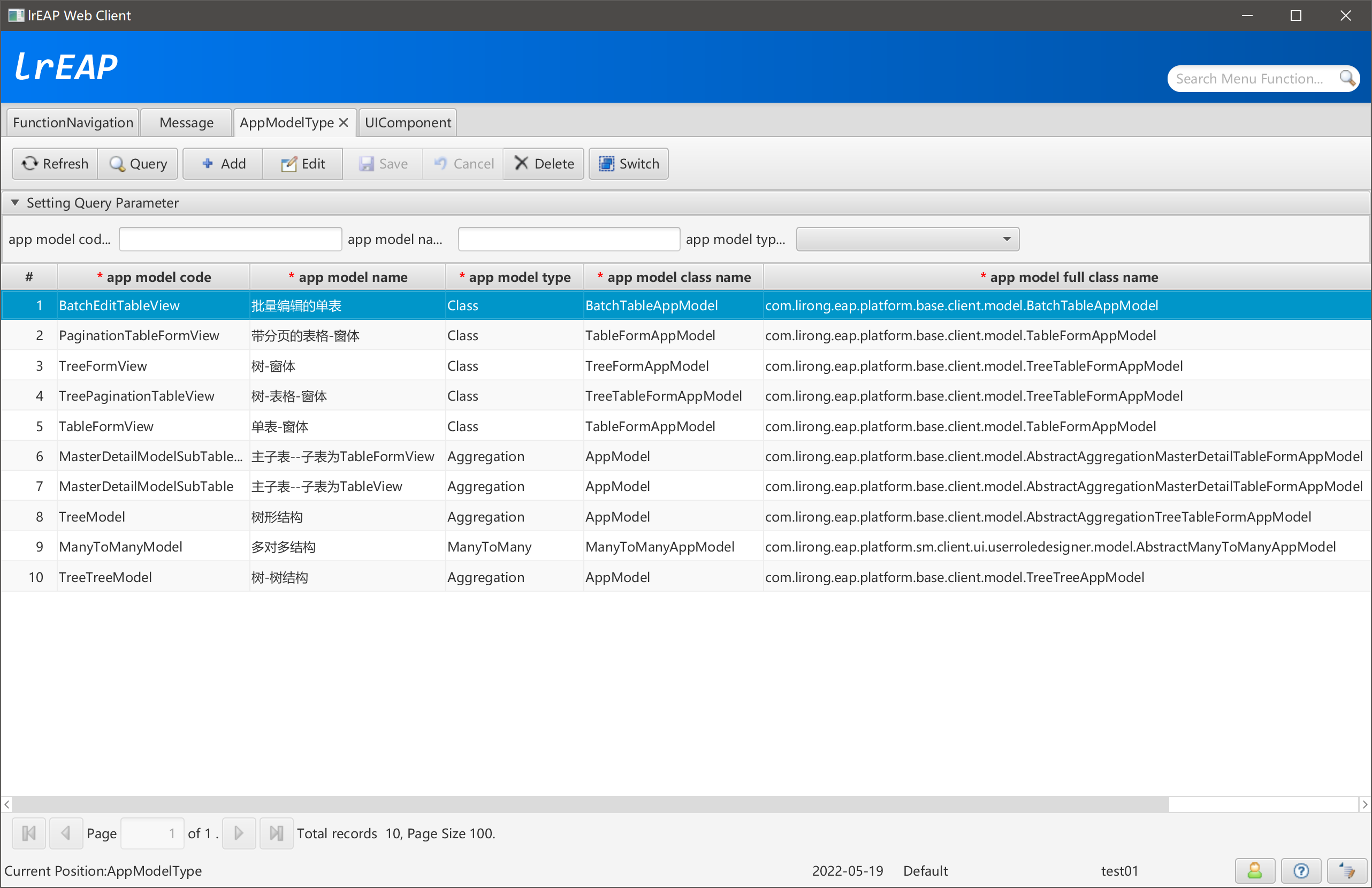Screen dimensions: 1372x888
Task: Click the LrEAP logo
Action: coord(66,66)
